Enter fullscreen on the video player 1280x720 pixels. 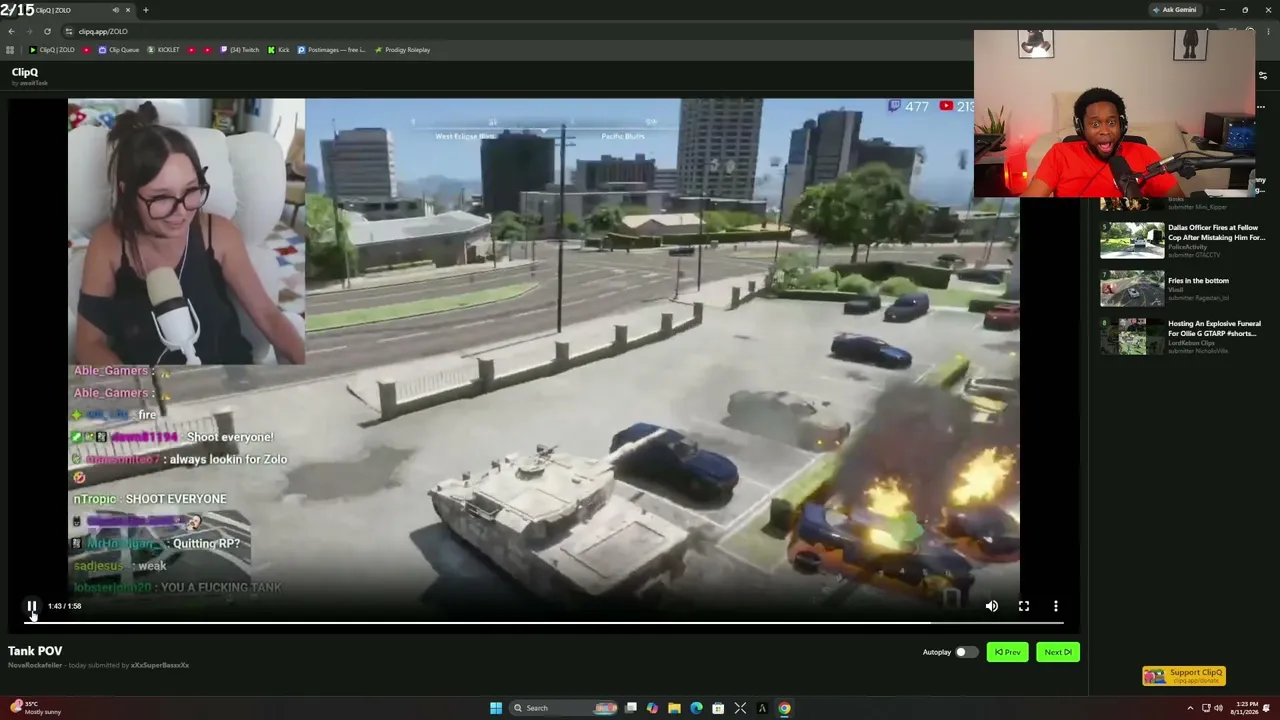pyautogui.click(x=1023, y=606)
